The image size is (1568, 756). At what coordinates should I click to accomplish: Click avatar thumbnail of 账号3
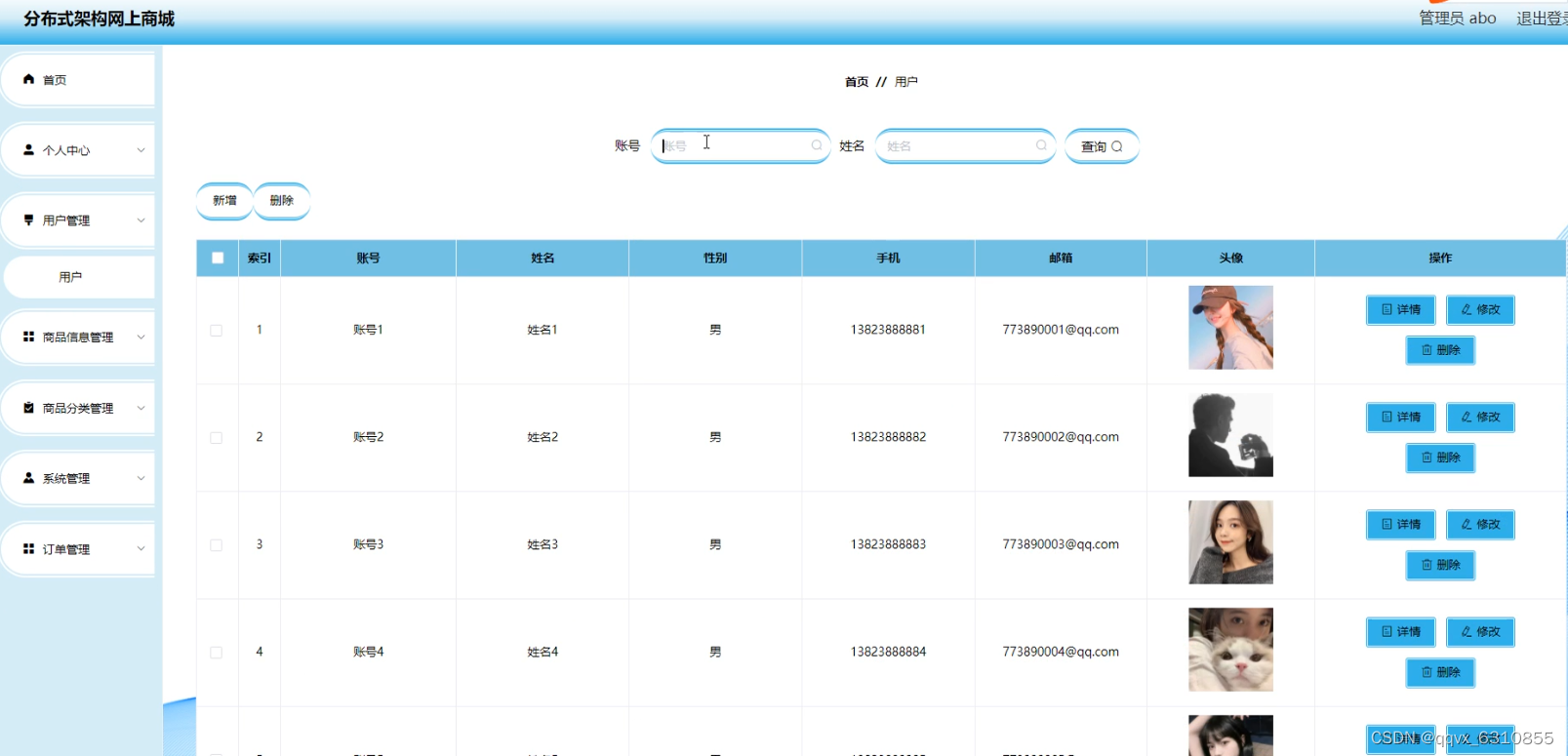(1230, 542)
